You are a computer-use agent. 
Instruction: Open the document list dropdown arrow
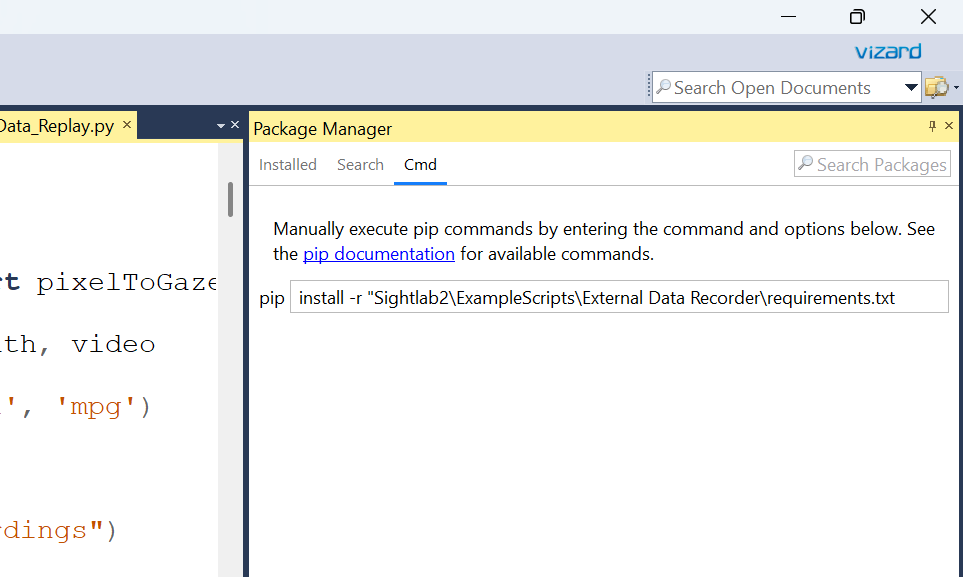(x=220, y=126)
